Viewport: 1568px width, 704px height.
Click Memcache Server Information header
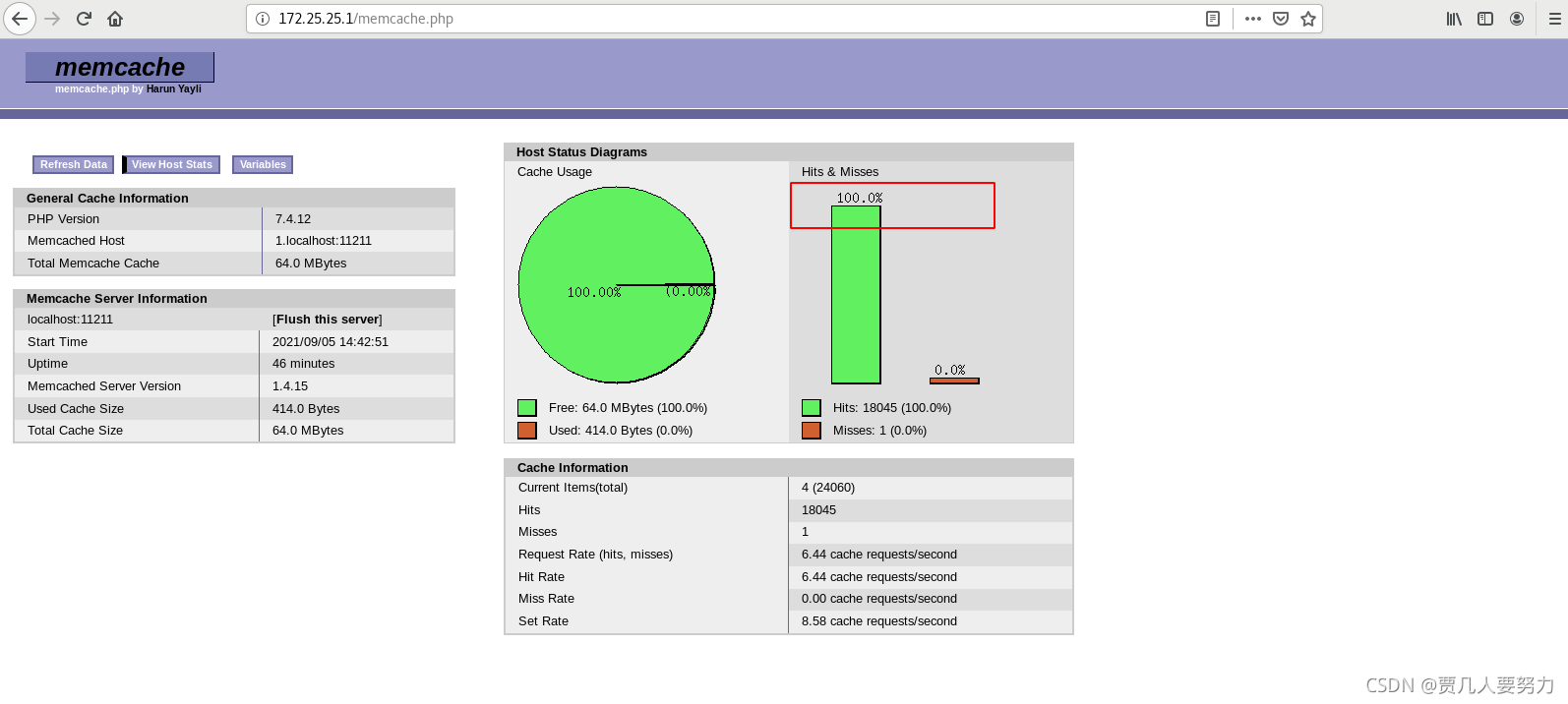tap(117, 299)
